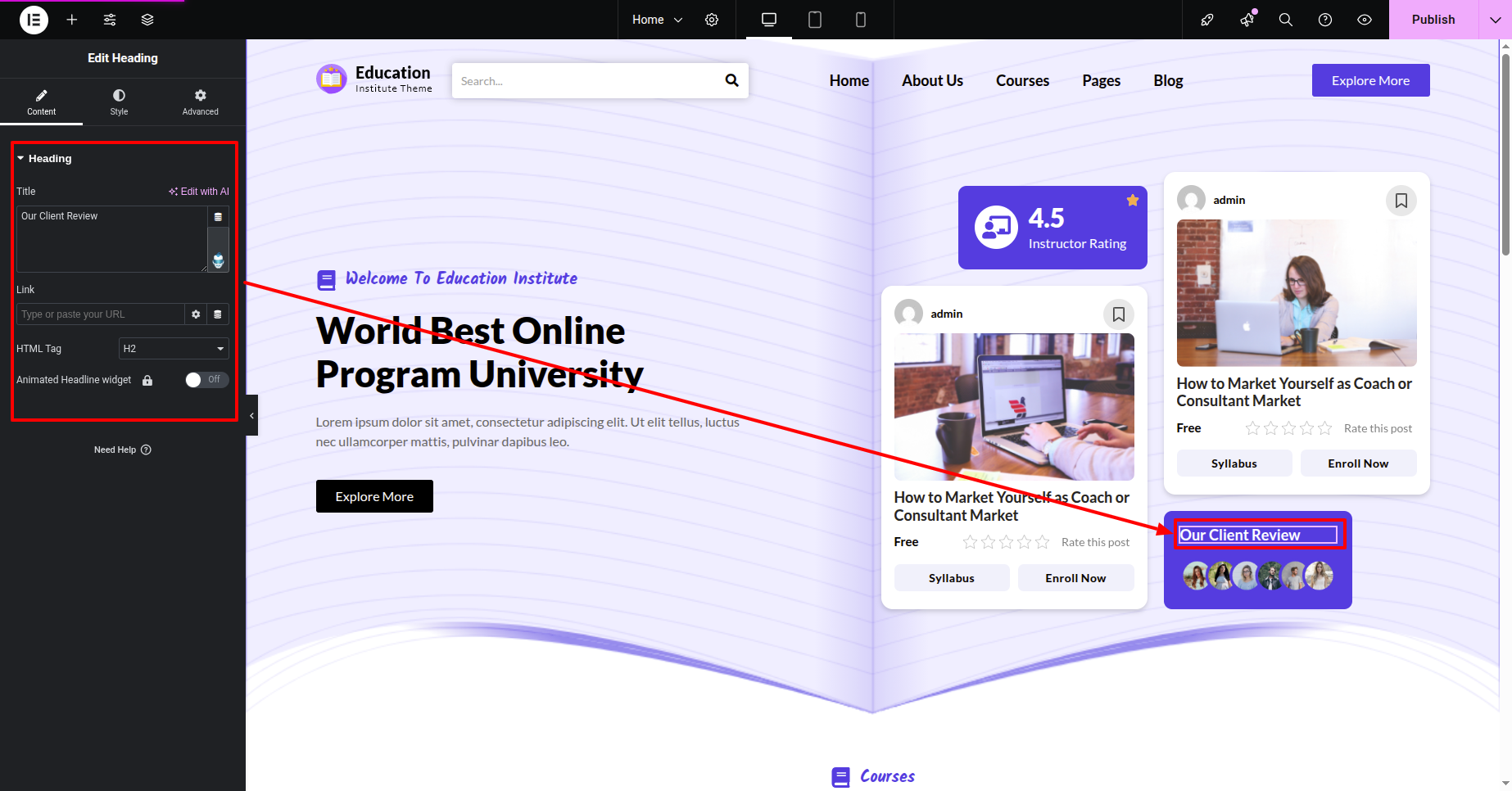This screenshot has width=1512, height=791.
Task: Click the site search magnifier icon
Action: (x=731, y=80)
